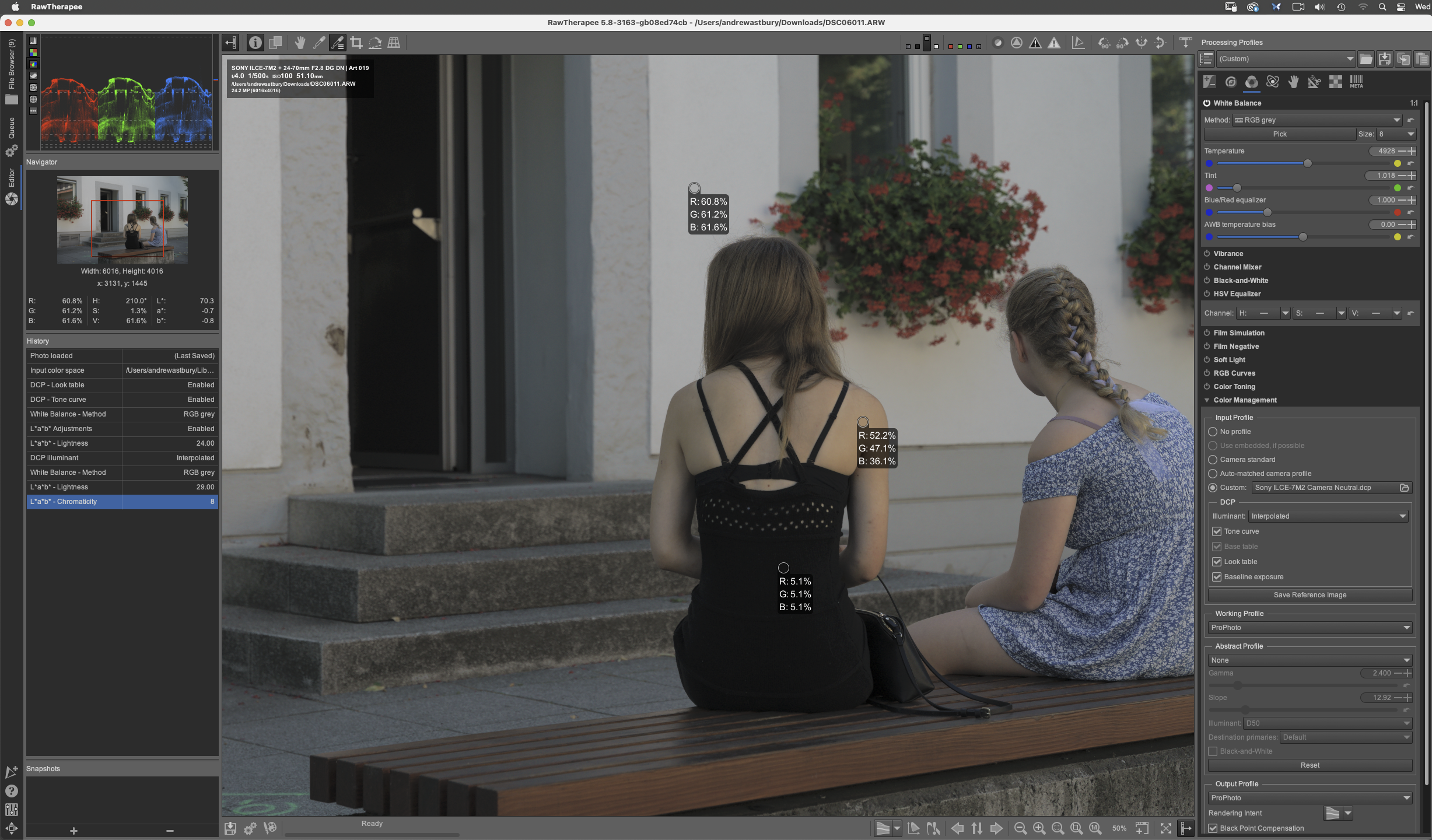Uncheck the DCP Tone curve checkbox
The image size is (1432, 840).
pos(1217,531)
